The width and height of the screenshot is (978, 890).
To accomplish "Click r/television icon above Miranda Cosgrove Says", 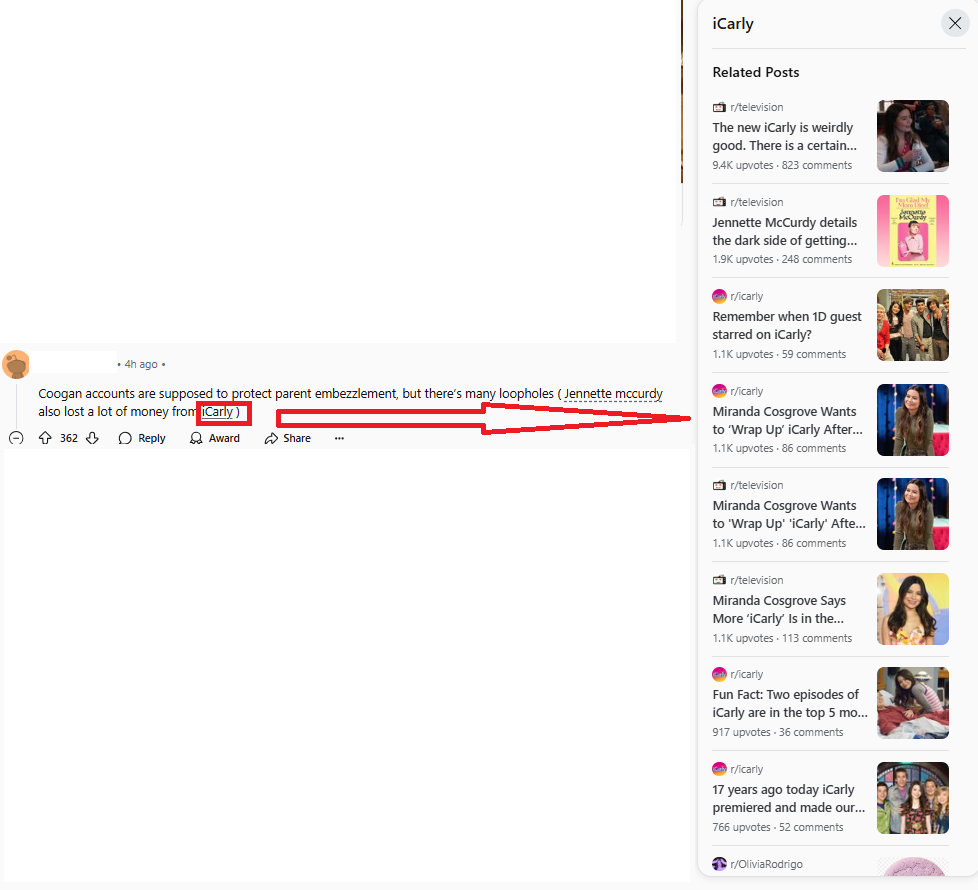I will (x=719, y=580).
